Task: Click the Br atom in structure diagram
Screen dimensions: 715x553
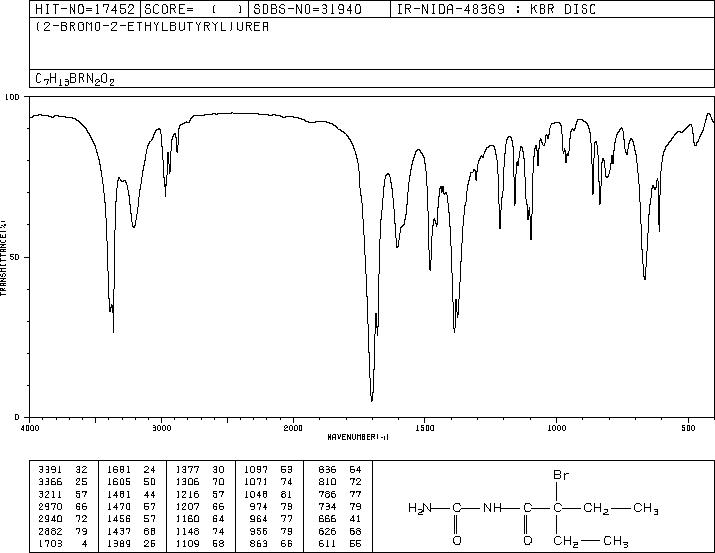Action: click(561, 475)
